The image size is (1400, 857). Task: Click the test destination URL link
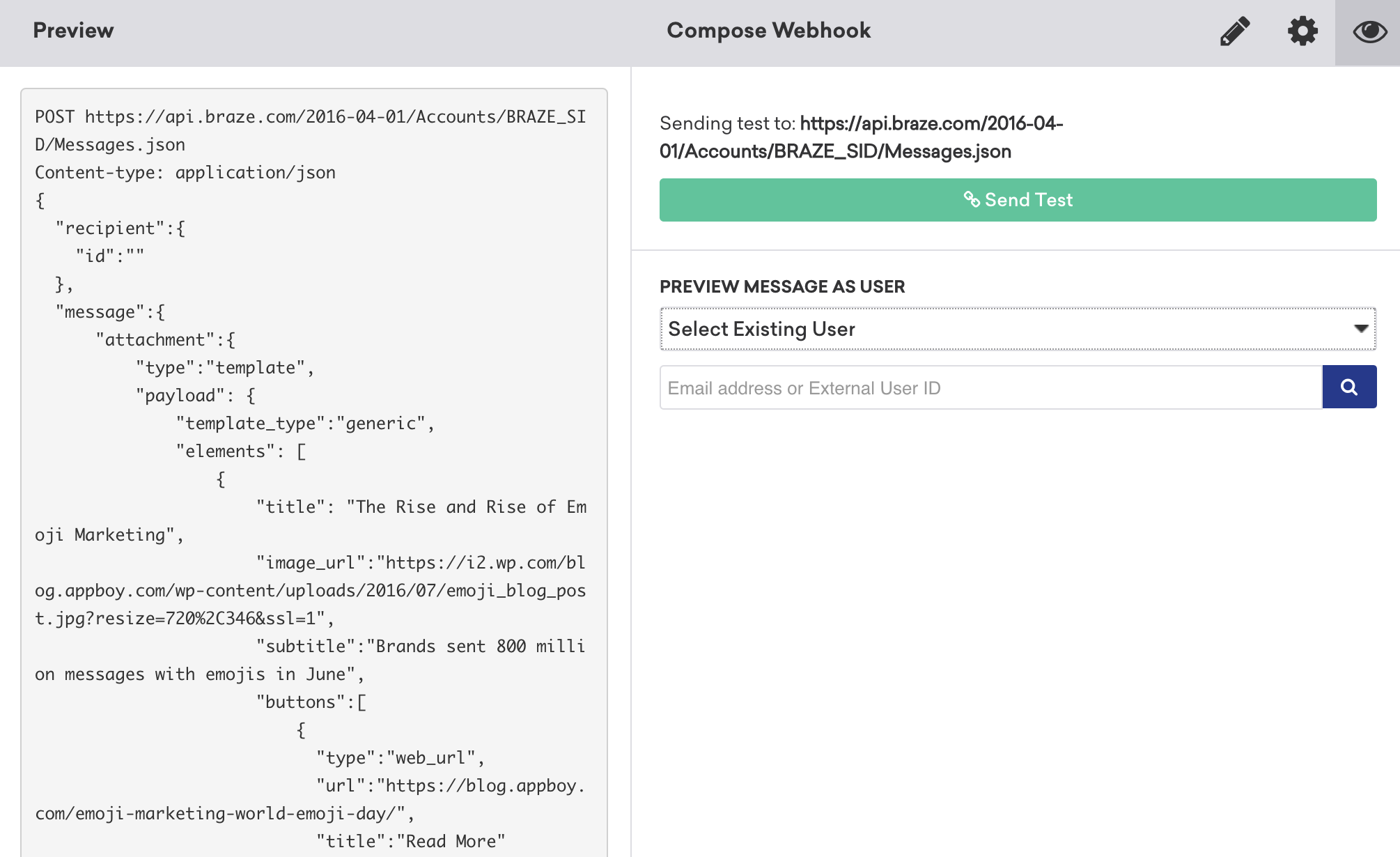pyautogui.click(x=862, y=137)
